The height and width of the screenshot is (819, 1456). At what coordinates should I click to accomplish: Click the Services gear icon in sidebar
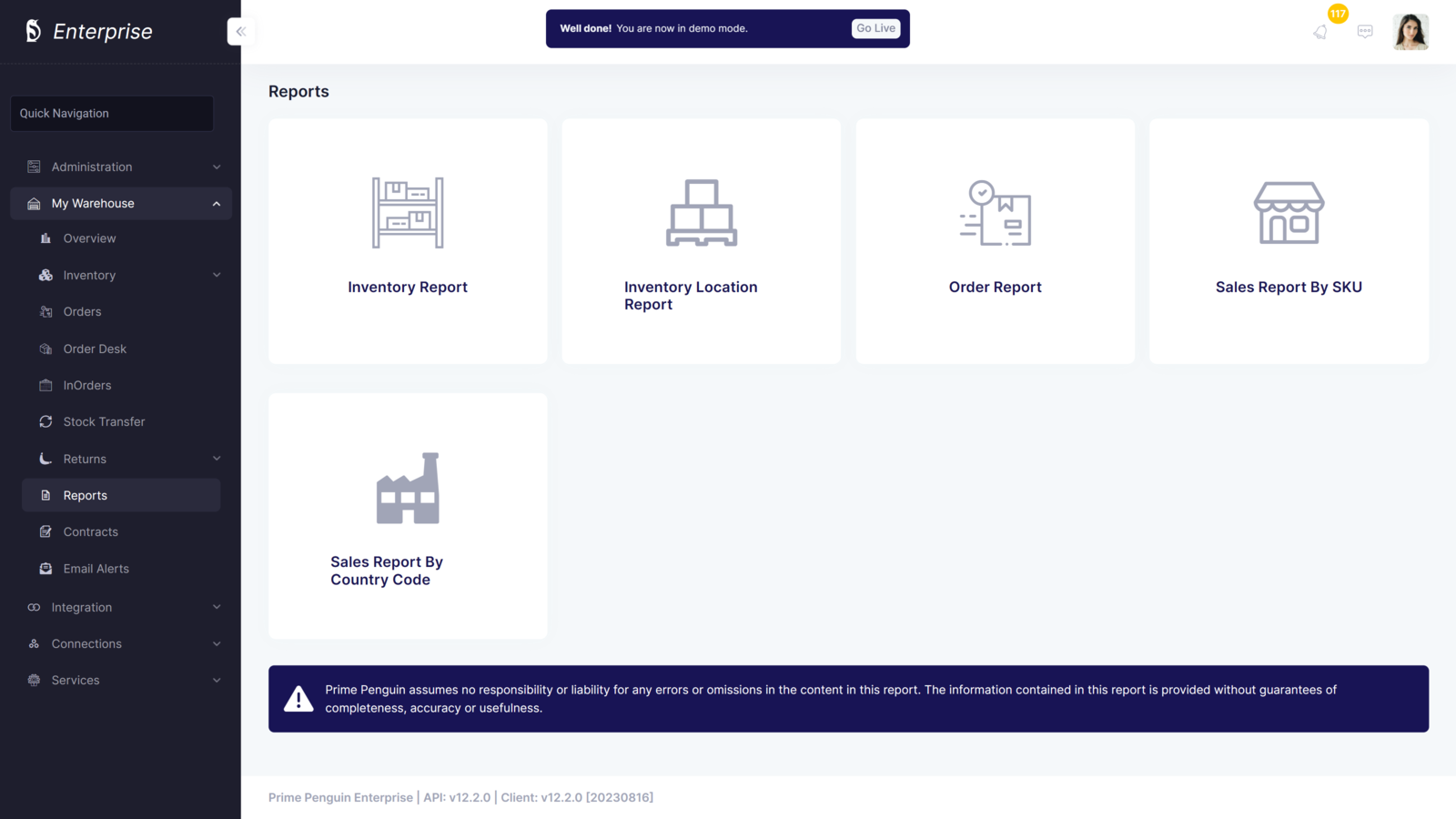34,680
